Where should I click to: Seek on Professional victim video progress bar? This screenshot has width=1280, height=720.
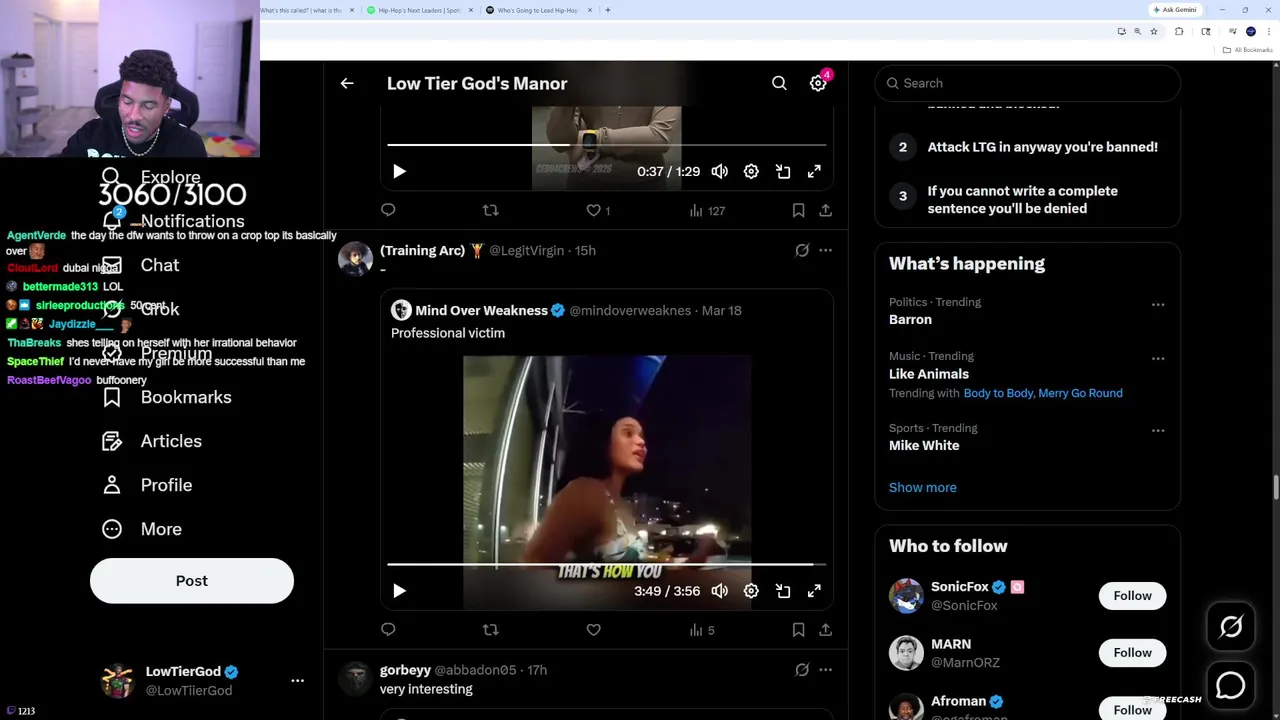[607, 565]
